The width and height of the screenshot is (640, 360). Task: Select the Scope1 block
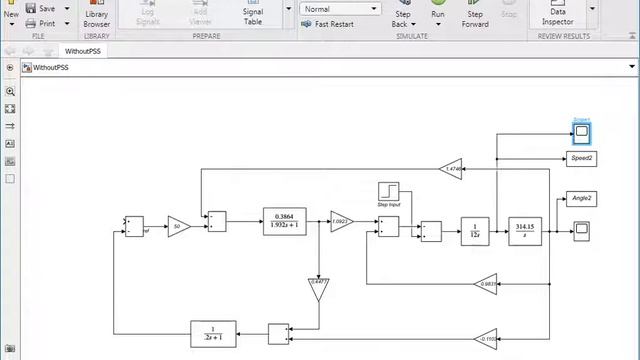point(581,133)
